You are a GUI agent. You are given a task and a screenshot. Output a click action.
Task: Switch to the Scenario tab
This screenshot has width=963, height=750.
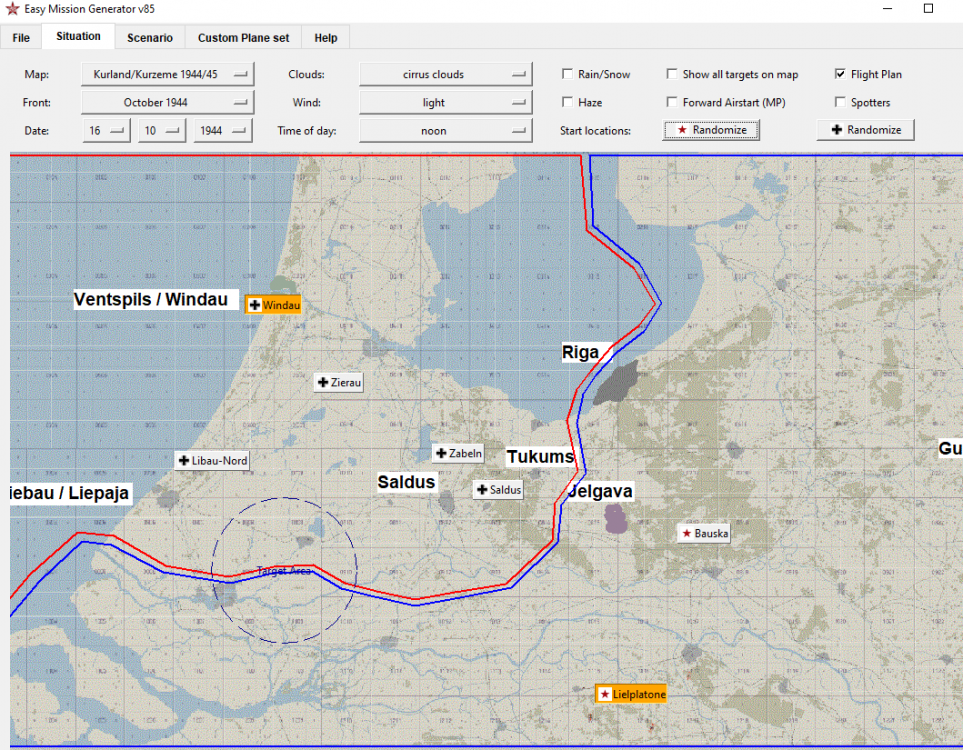tap(150, 38)
